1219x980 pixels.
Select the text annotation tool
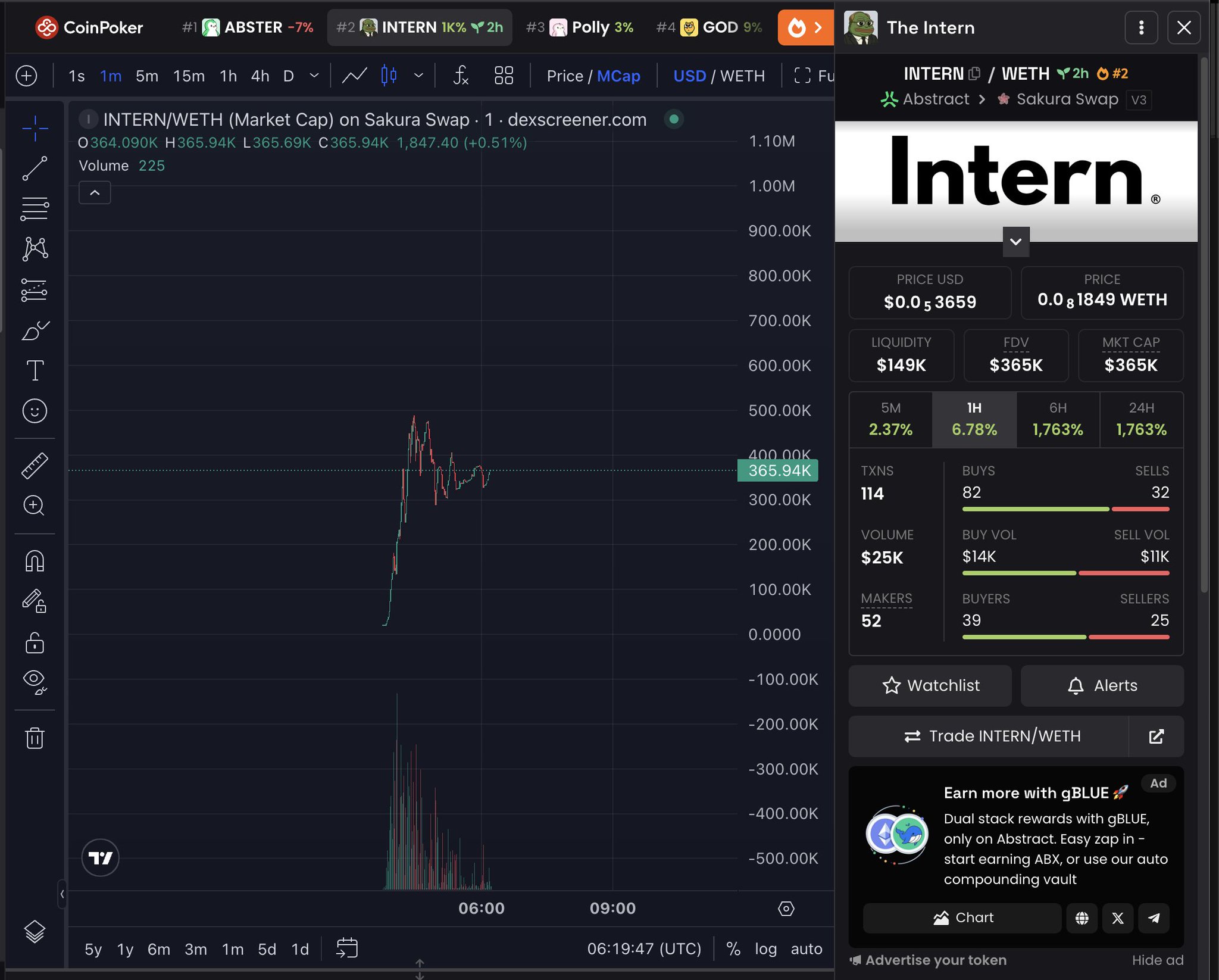pyautogui.click(x=35, y=370)
